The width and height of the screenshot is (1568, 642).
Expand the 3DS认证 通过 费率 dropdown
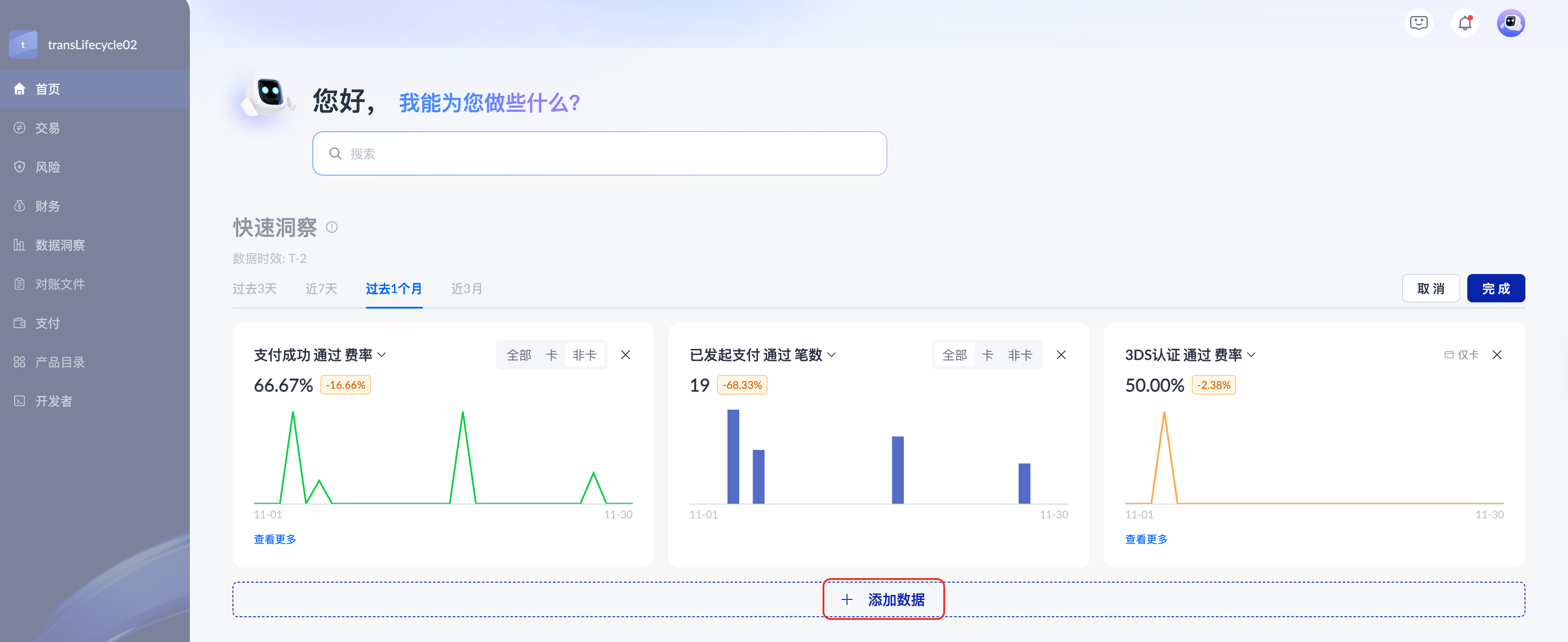point(1251,355)
